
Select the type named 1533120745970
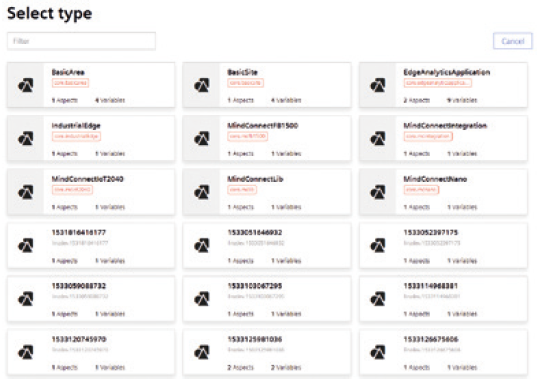coord(79,340)
